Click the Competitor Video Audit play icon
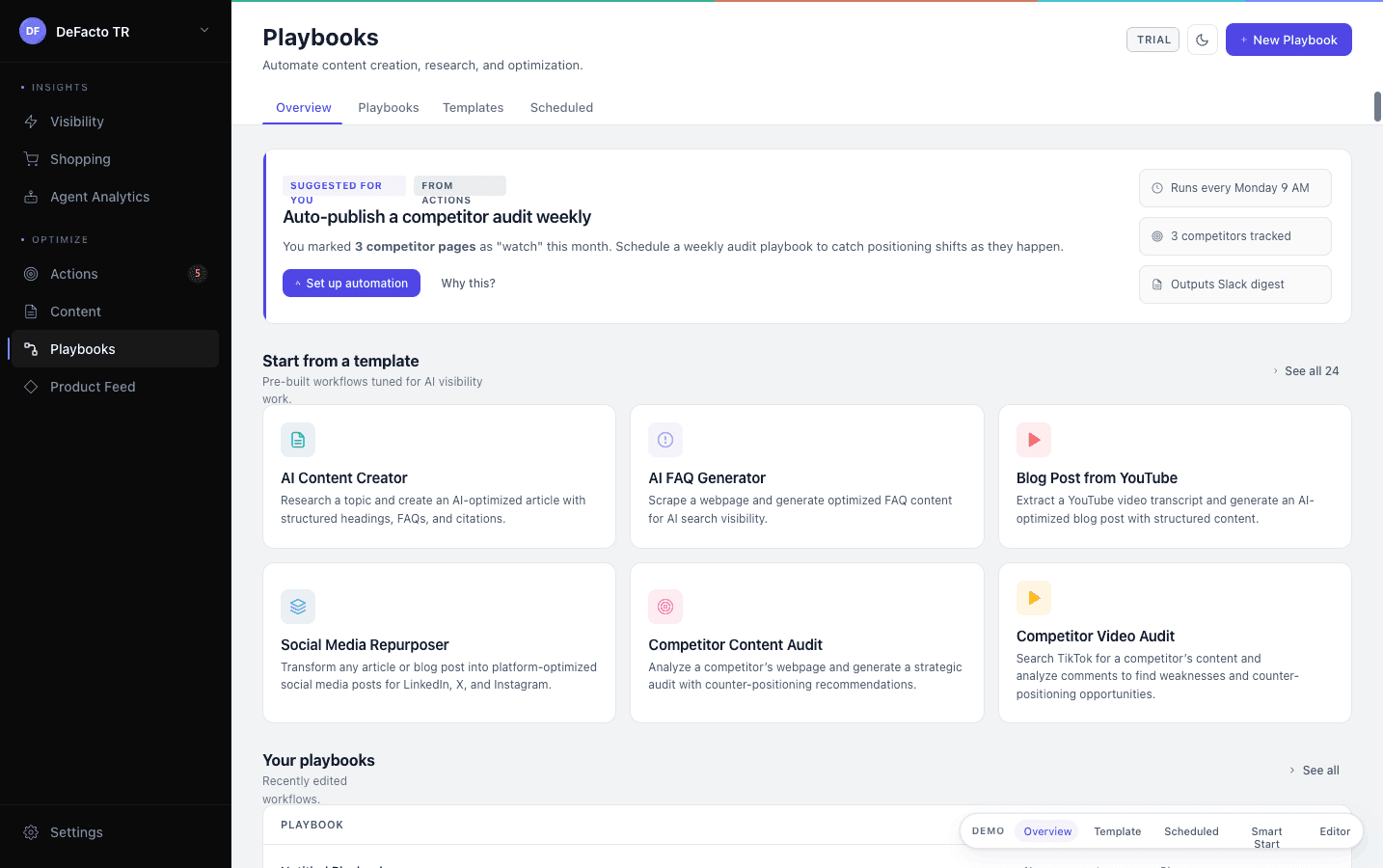 point(1033,597)
